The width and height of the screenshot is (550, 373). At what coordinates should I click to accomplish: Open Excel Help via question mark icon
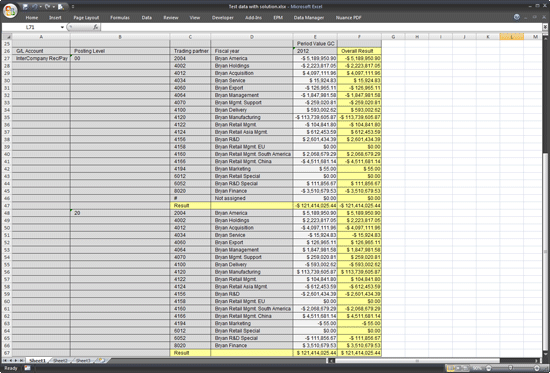click(x=517, y=17)
